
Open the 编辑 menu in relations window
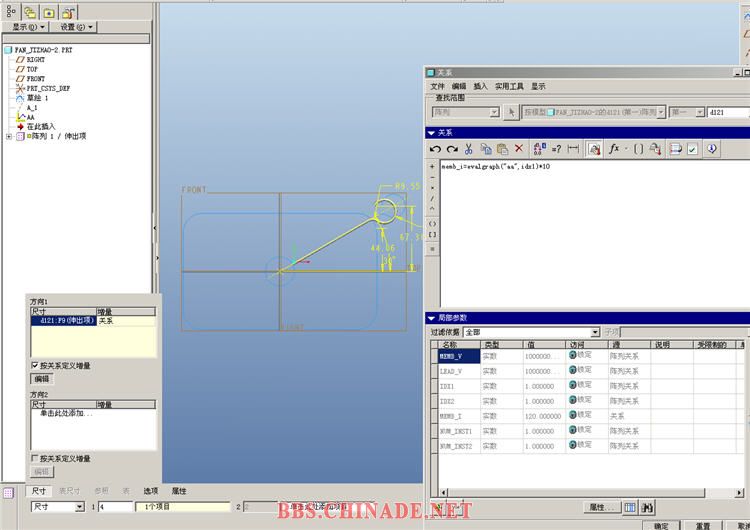point(459,87)
